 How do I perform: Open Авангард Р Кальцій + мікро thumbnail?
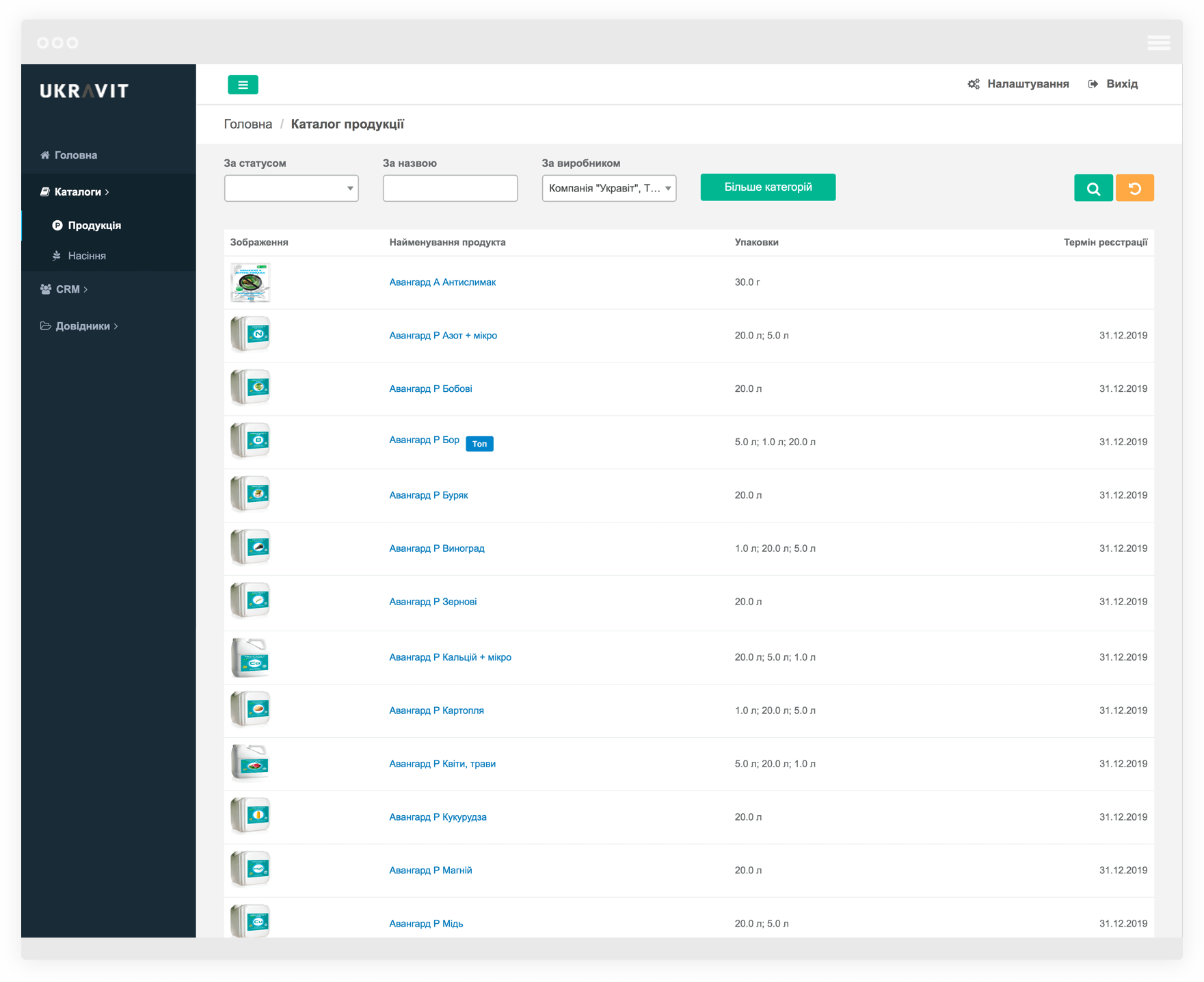(x=250, y=657)
